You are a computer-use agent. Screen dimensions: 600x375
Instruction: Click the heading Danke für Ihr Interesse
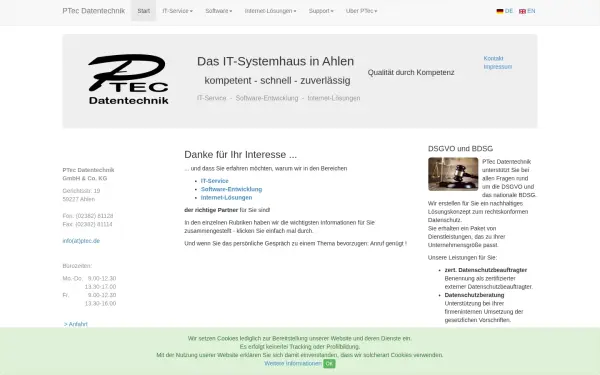[240, 154]
